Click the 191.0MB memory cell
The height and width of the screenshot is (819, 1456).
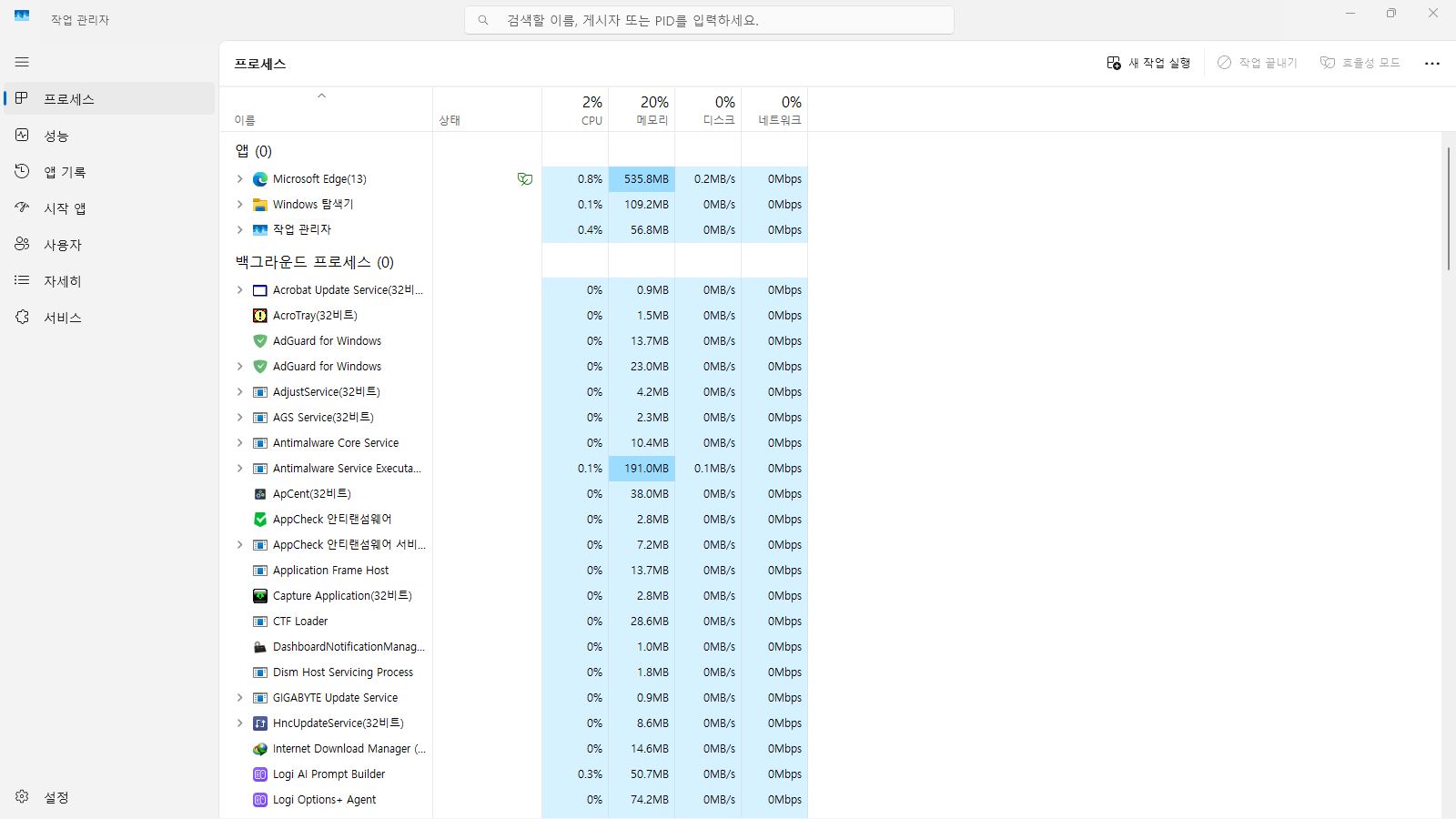[x=642, y=469]
